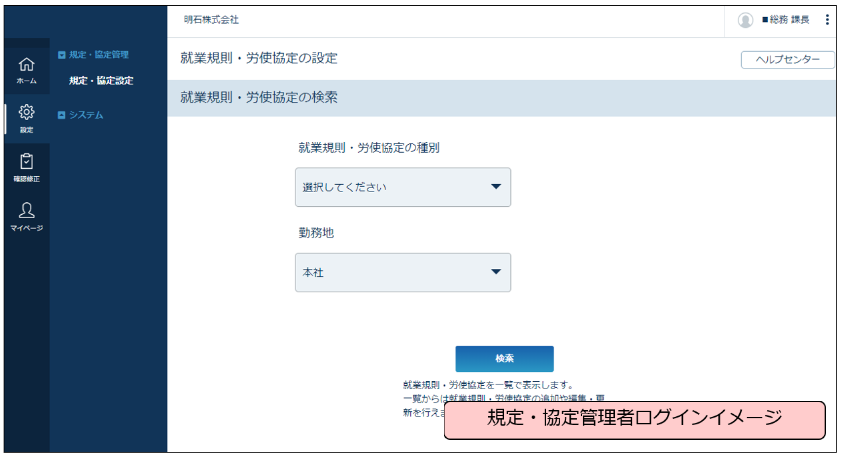Click the 勤務地 field label
Image resolution: width=842 pixels, height=459 pixels.
[316, 232]
